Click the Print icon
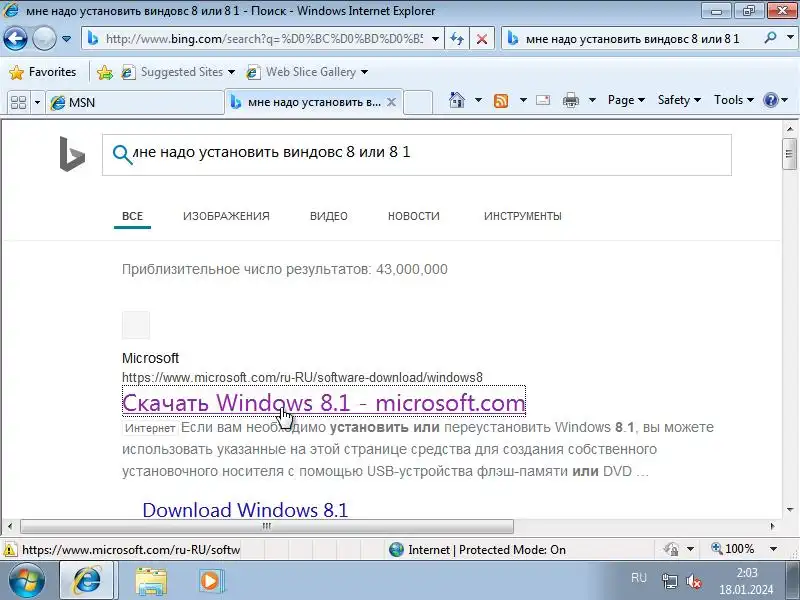The image size is (800, 600). coord(571,100)
